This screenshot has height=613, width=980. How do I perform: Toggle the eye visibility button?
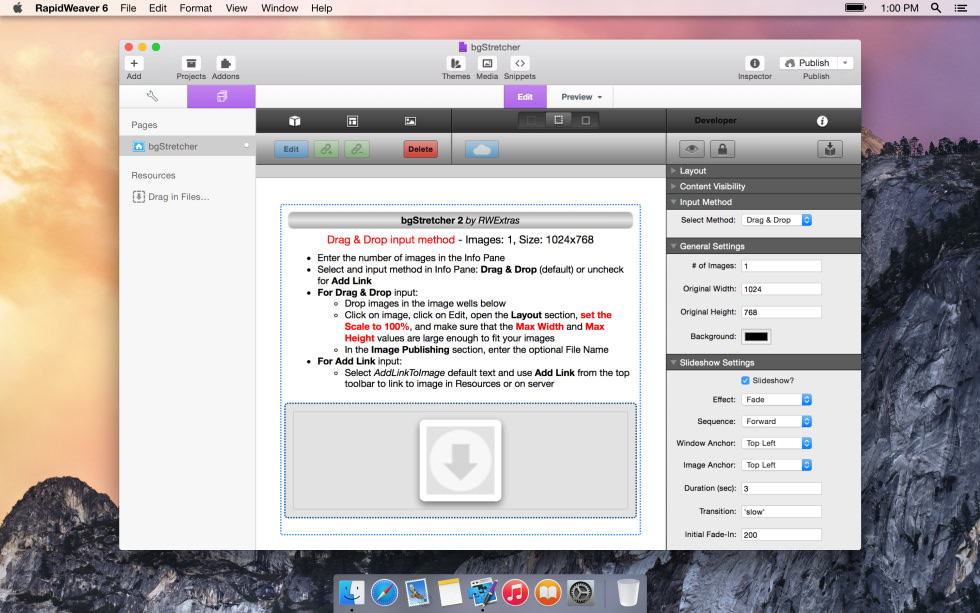click(x=692, y=149)
